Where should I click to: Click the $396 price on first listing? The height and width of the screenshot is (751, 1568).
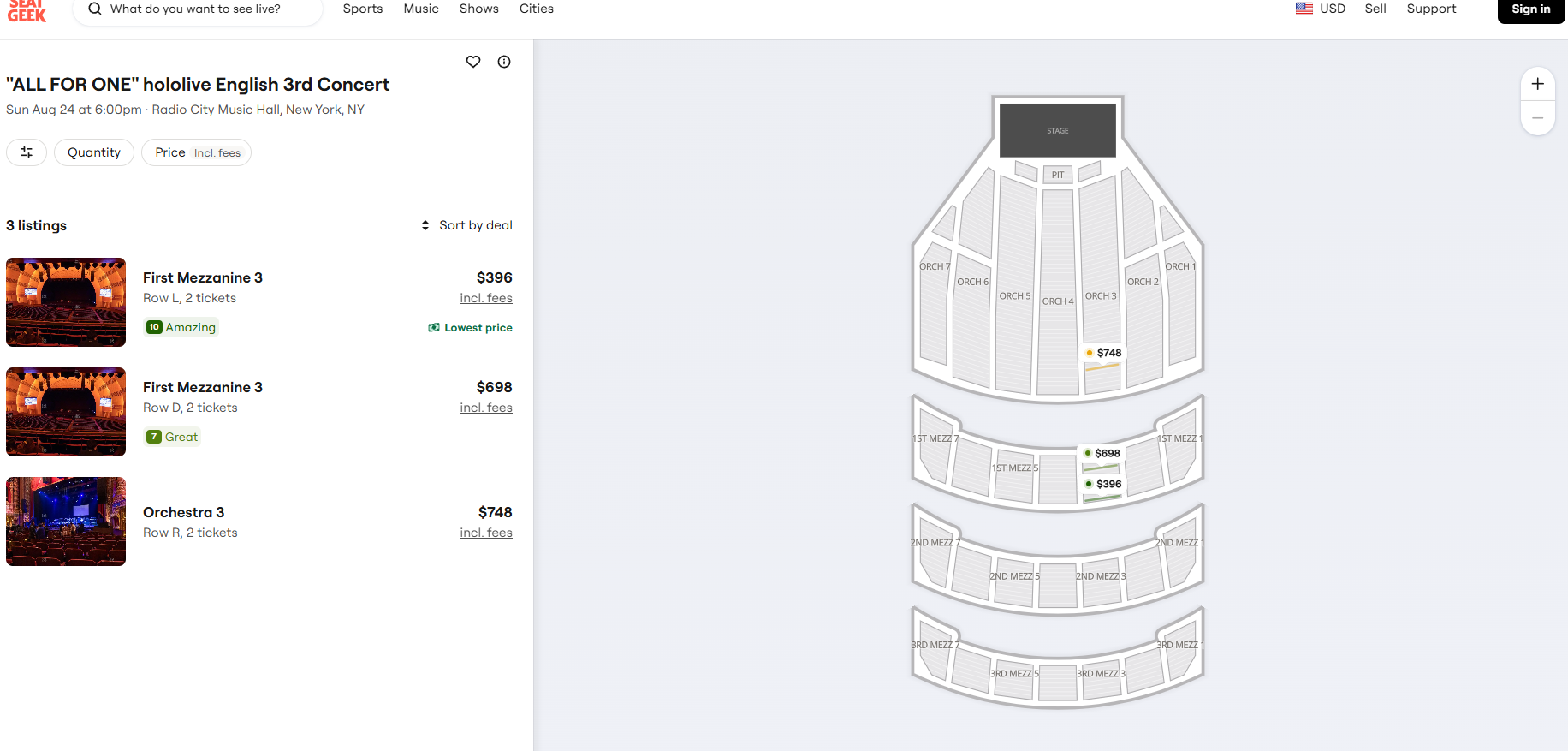[495, 277]
